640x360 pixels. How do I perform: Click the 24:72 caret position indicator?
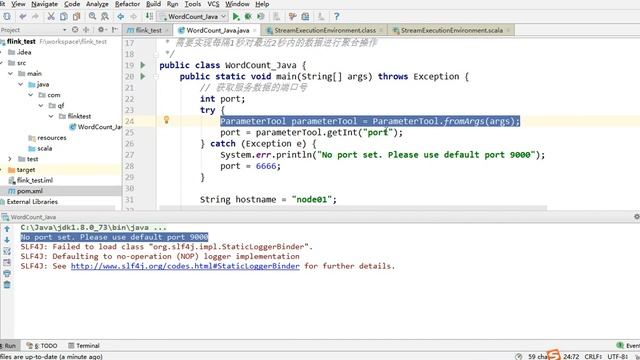tap(571, 356)
